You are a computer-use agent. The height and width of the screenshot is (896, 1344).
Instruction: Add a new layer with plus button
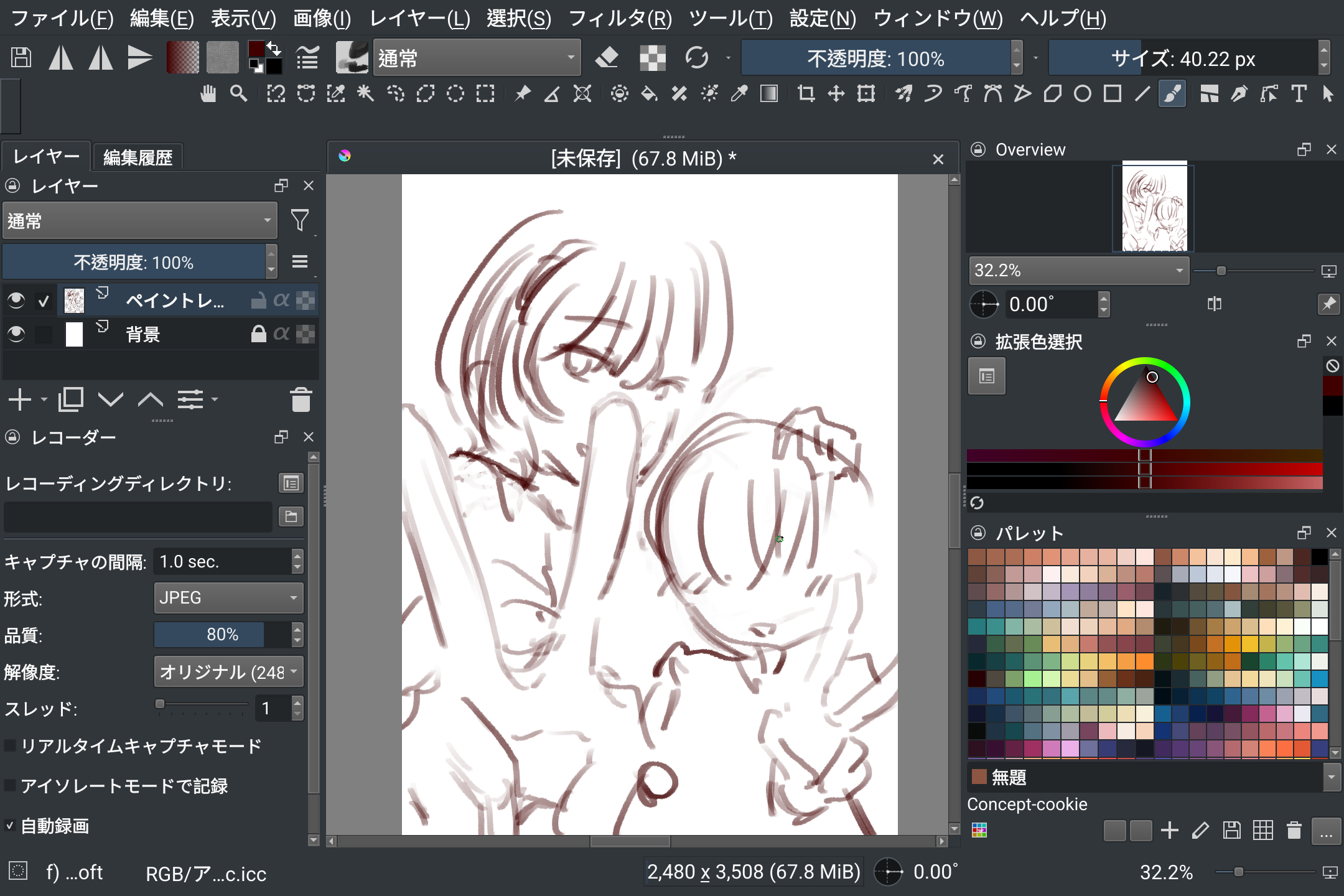point(20,399)
